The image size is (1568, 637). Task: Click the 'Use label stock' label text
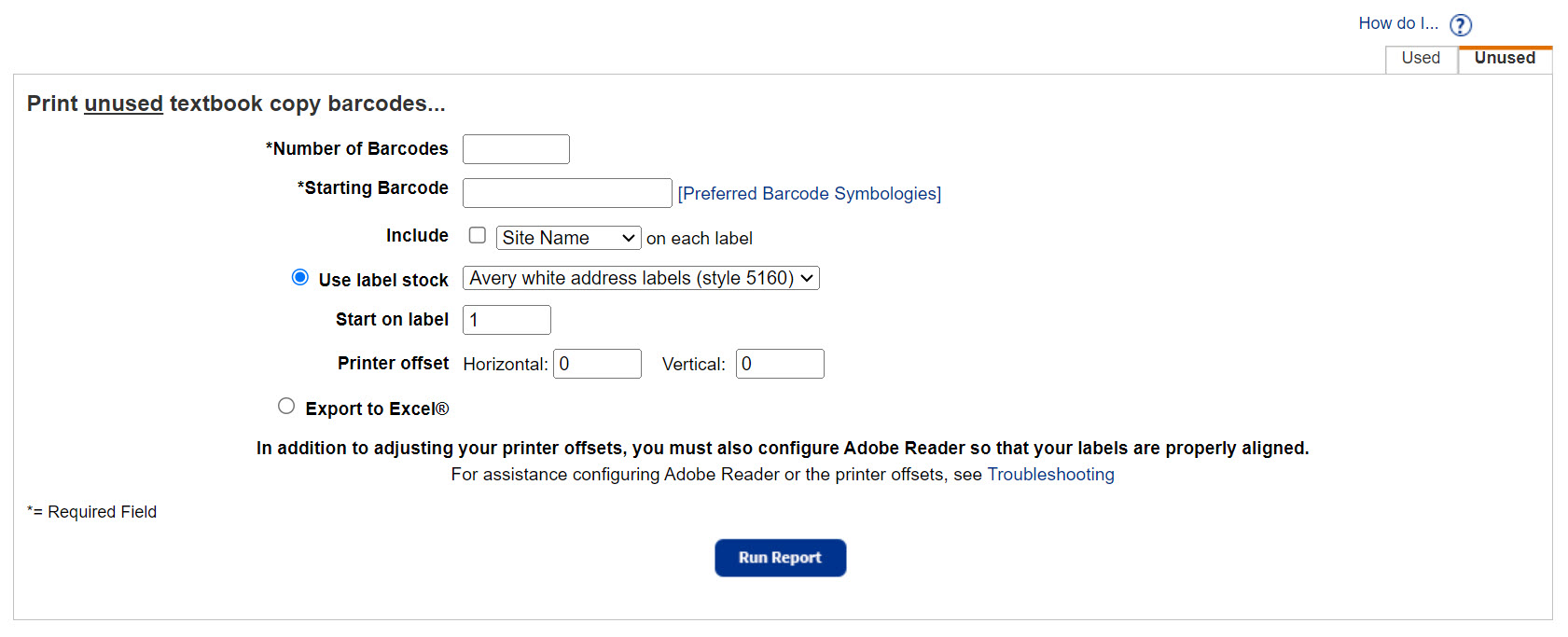click(x=383, y=280)
